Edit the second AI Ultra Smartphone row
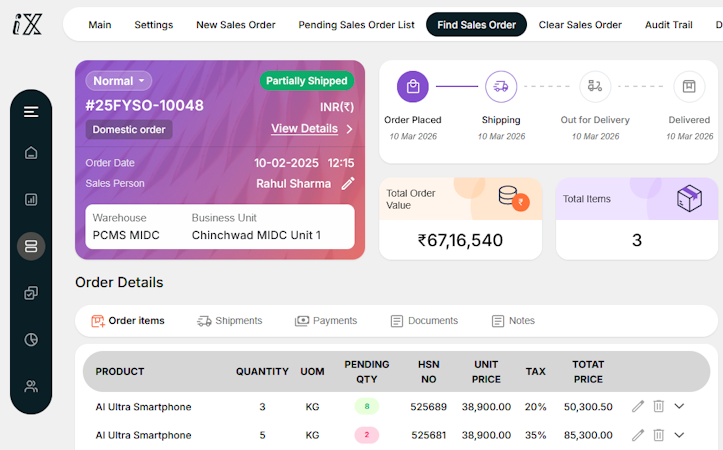Screen dimensions: 723x450 638,435
